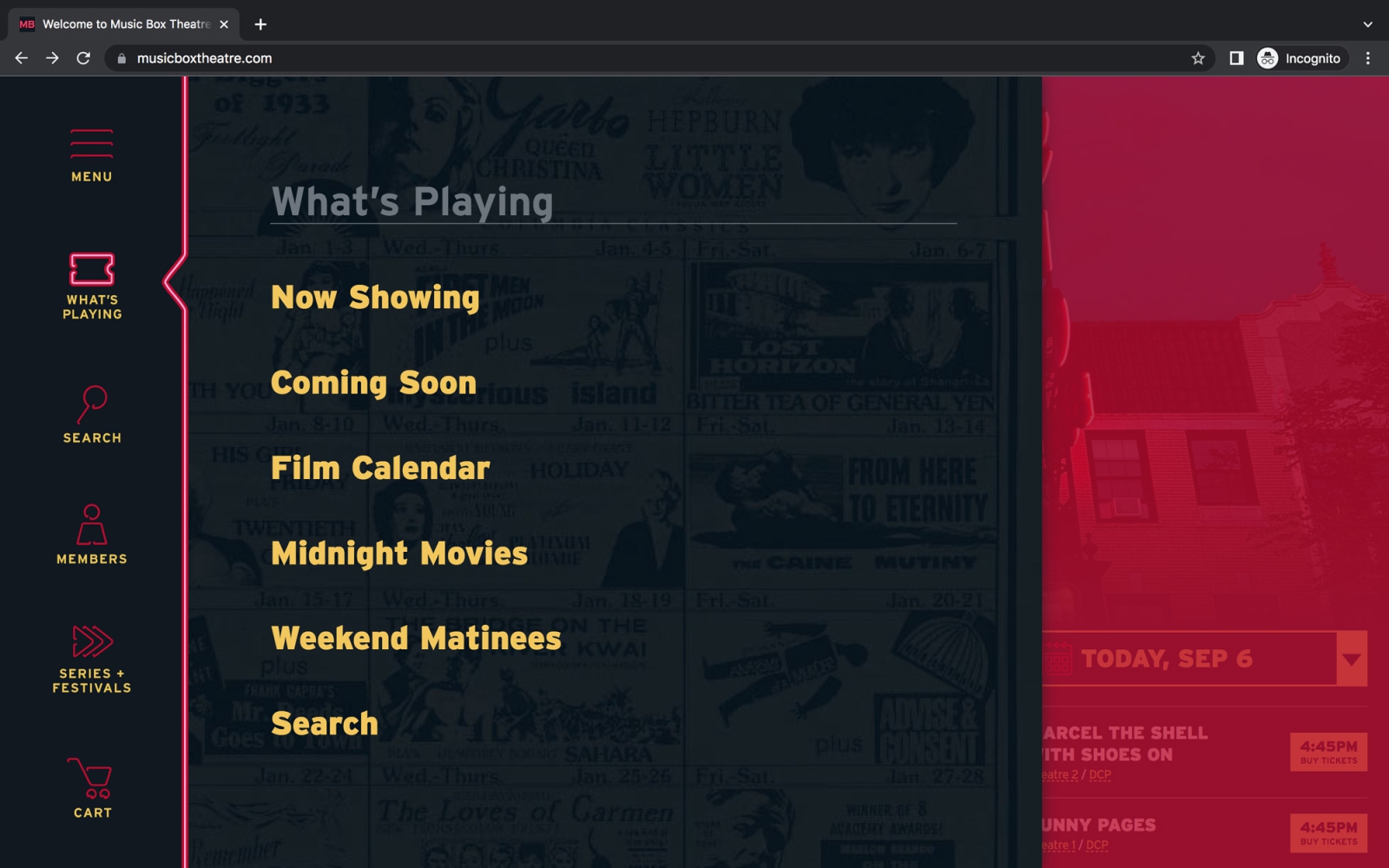
Task: Expand the Today, Sep 6 date dropdown arrow
Action: pyautogui.click(x=1352, y=659)
